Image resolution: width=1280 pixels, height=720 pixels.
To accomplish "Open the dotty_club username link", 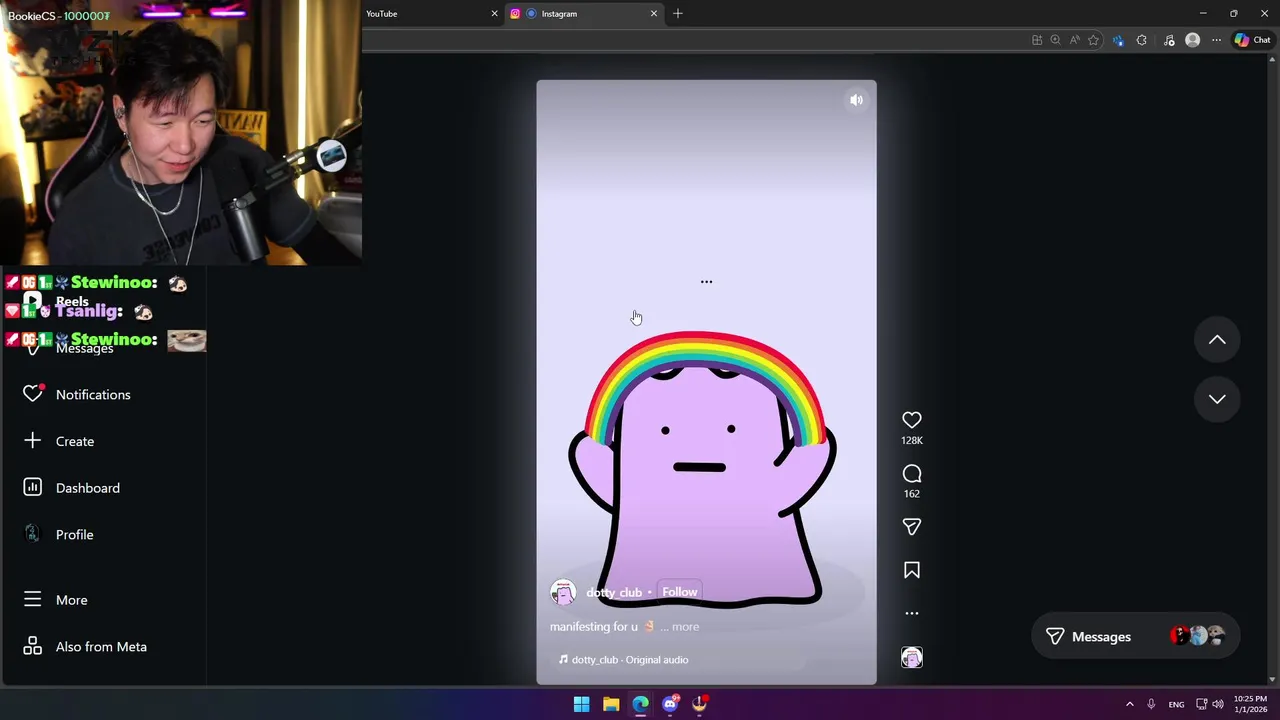I will [x=614, y=592].
